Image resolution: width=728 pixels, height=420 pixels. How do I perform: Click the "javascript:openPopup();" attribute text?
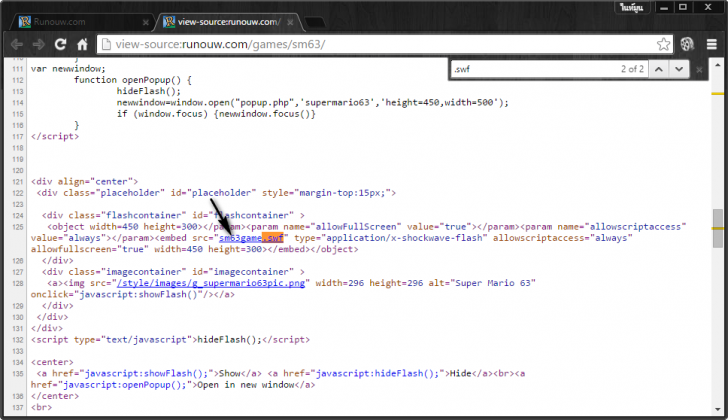(x=124, y=385)
